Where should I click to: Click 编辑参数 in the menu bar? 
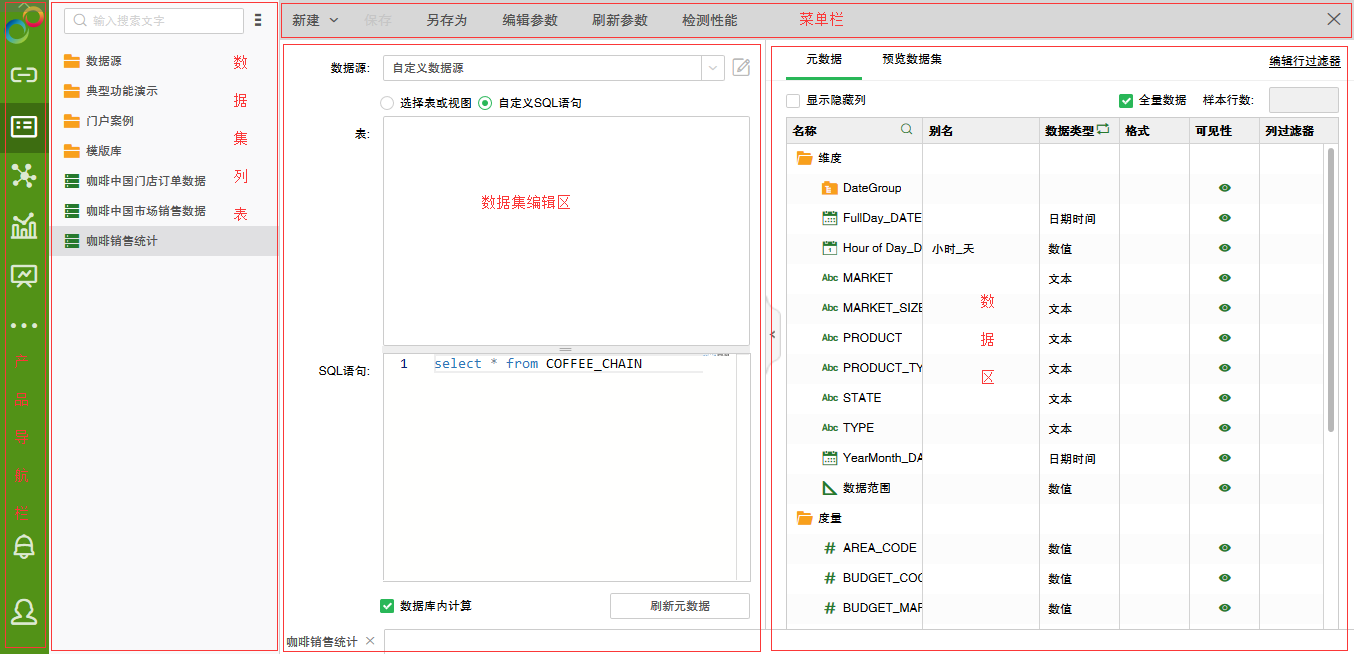530,20
